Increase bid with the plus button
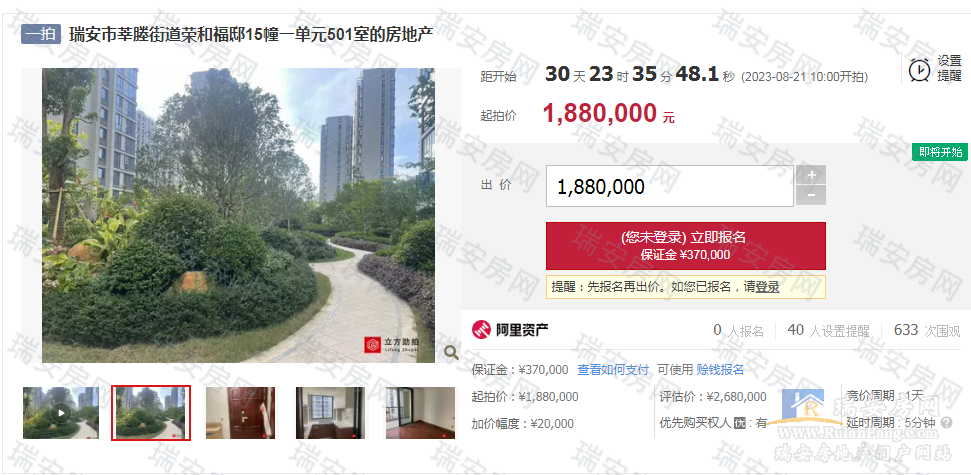The height and width of the screenshot is (475, 971). pos(811,175)
